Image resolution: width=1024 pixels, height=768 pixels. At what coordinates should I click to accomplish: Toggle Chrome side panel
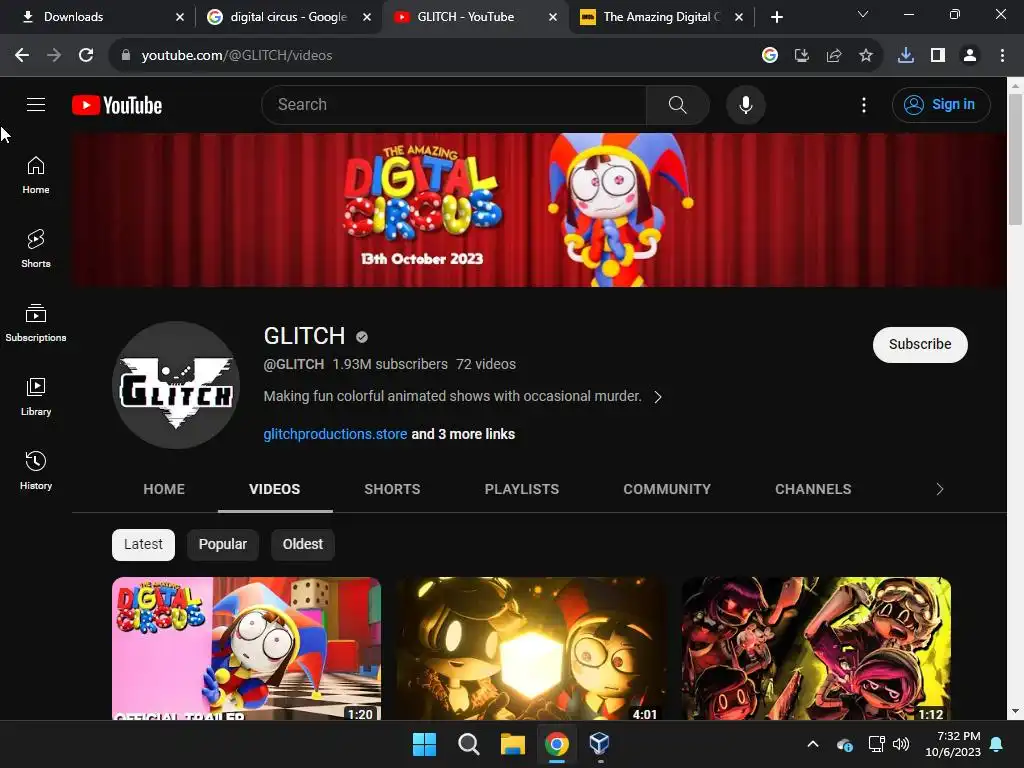938,56
